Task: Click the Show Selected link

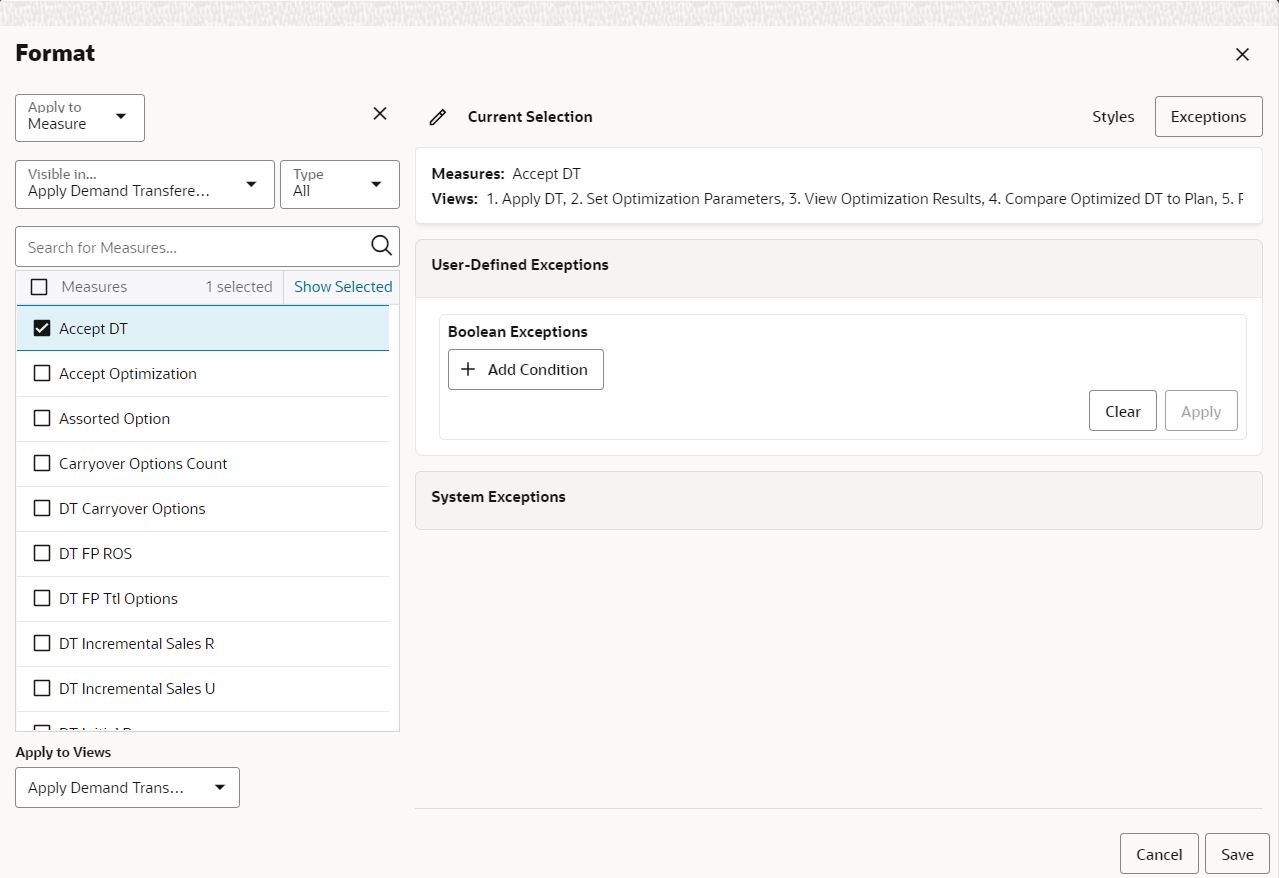Action: pyautogui.click(x=342, y=286)
